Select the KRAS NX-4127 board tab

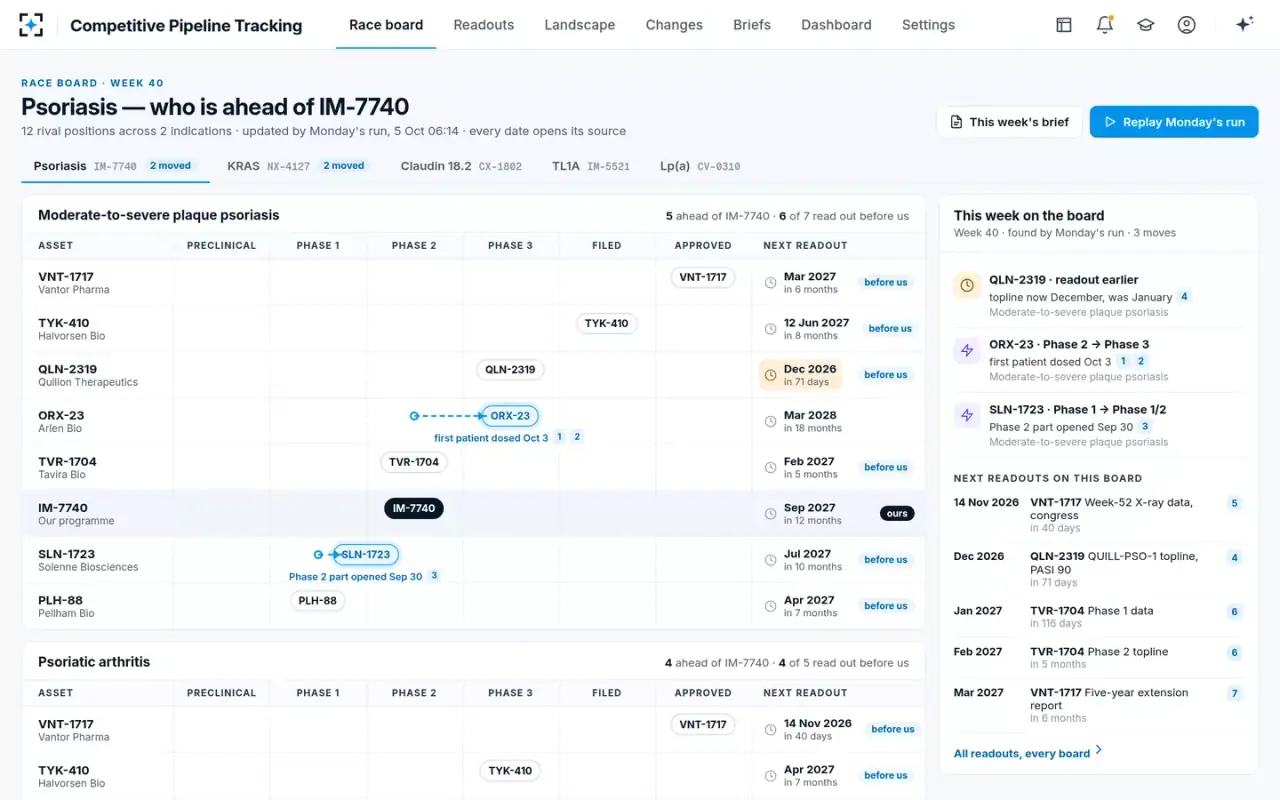coord(297,166)
